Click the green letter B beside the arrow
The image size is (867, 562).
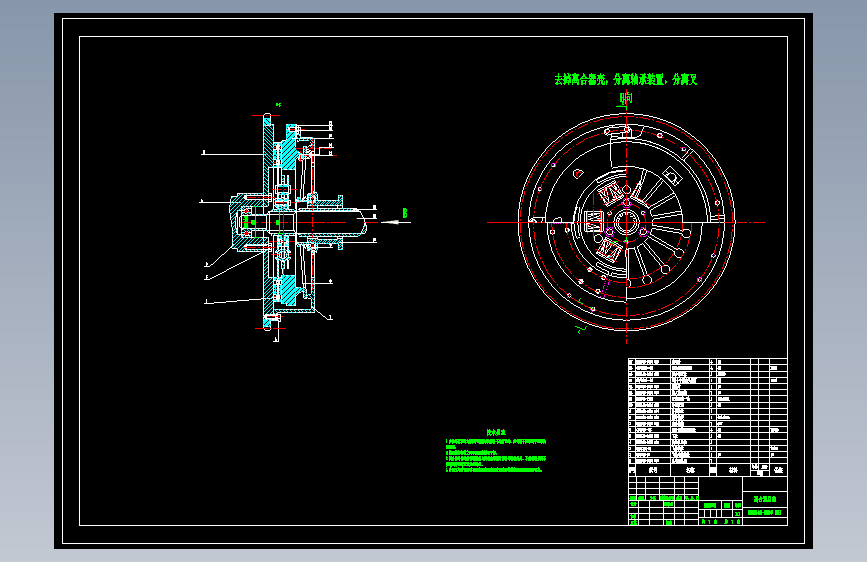point(405,213)
